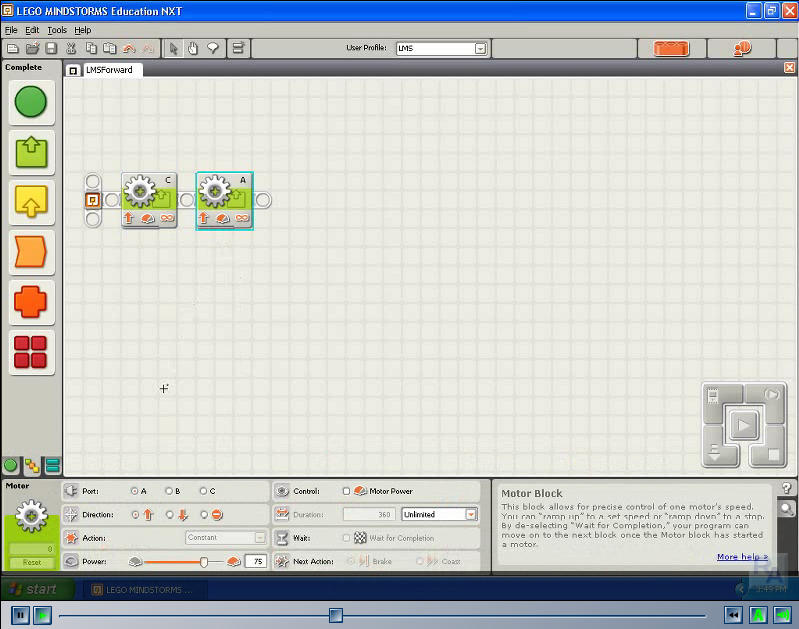
Task: Click the Power slider handle
Action: pos(204,562)
